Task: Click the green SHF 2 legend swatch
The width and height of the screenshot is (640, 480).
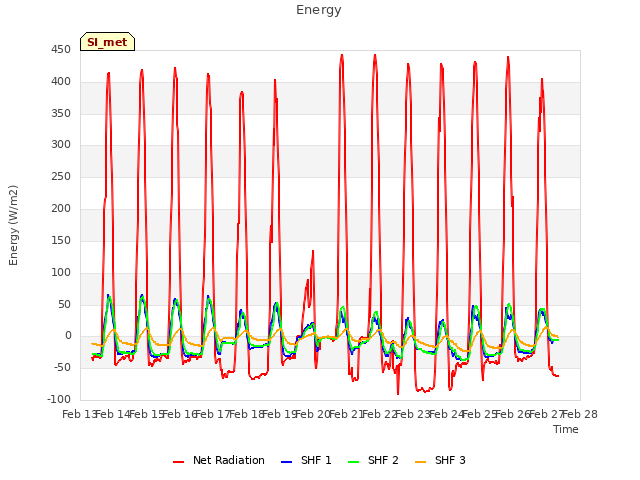Action: (353, 462)
